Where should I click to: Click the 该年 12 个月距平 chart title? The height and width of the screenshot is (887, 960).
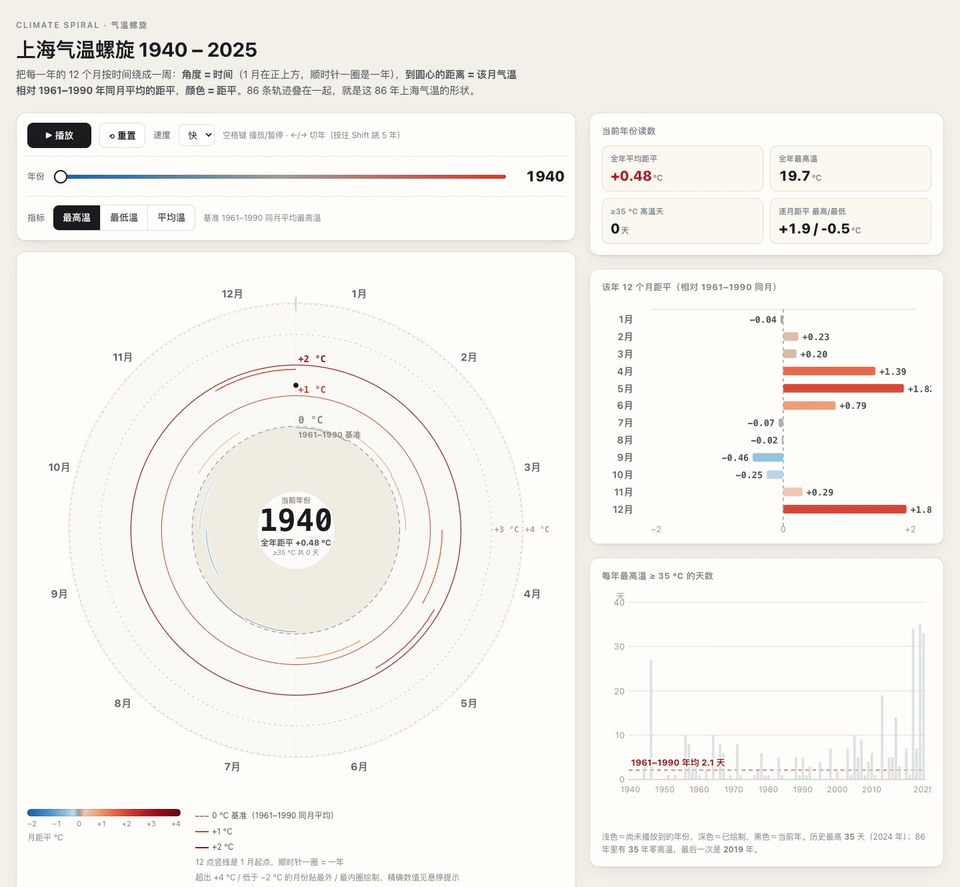[689, 287]
